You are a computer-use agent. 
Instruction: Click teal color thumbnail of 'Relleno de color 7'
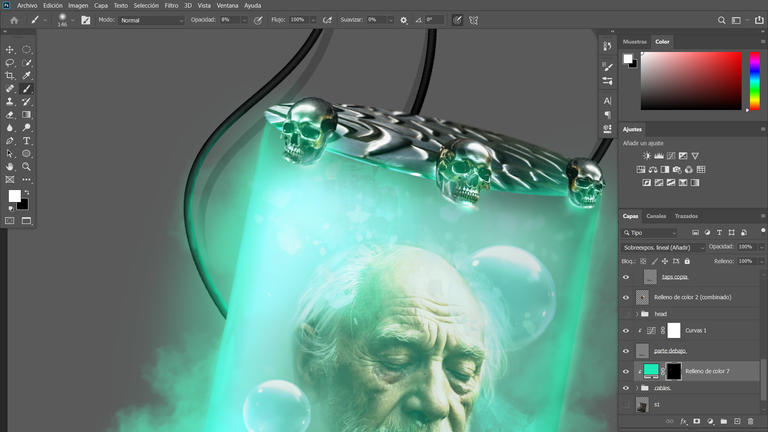pos(651,370)
